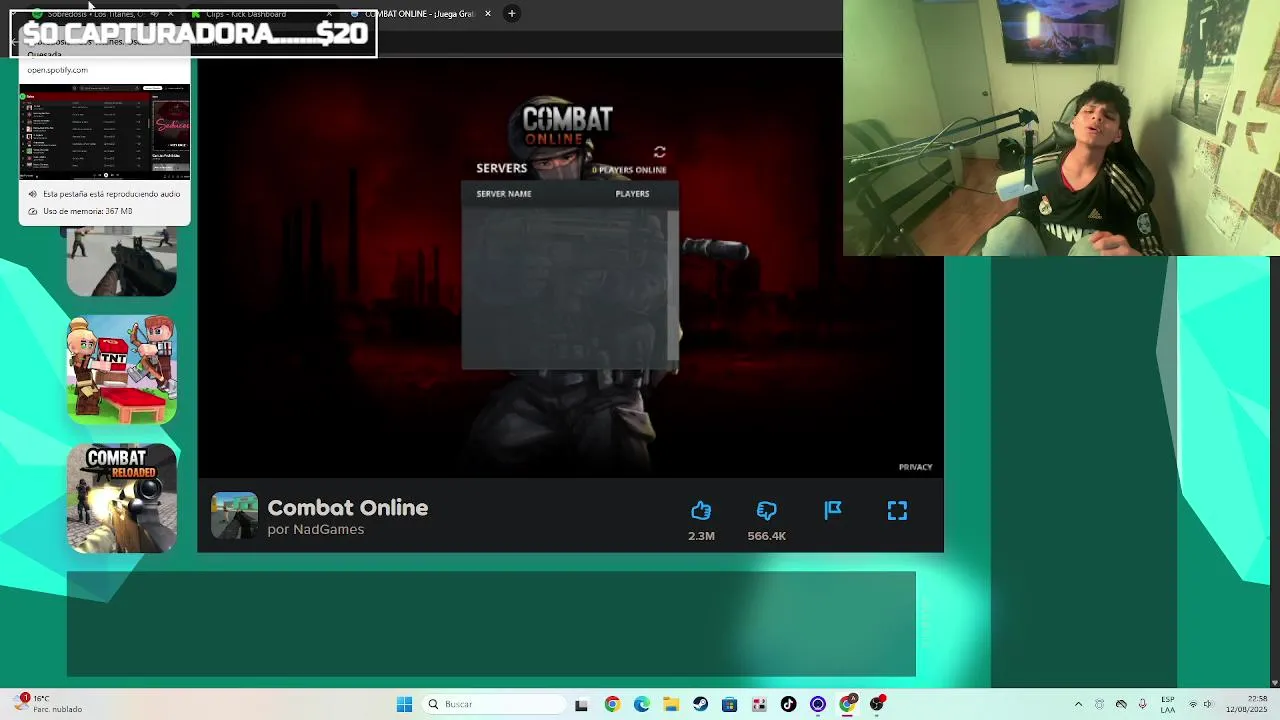Expand hidden system tray icons

(x=1078, y=704)
